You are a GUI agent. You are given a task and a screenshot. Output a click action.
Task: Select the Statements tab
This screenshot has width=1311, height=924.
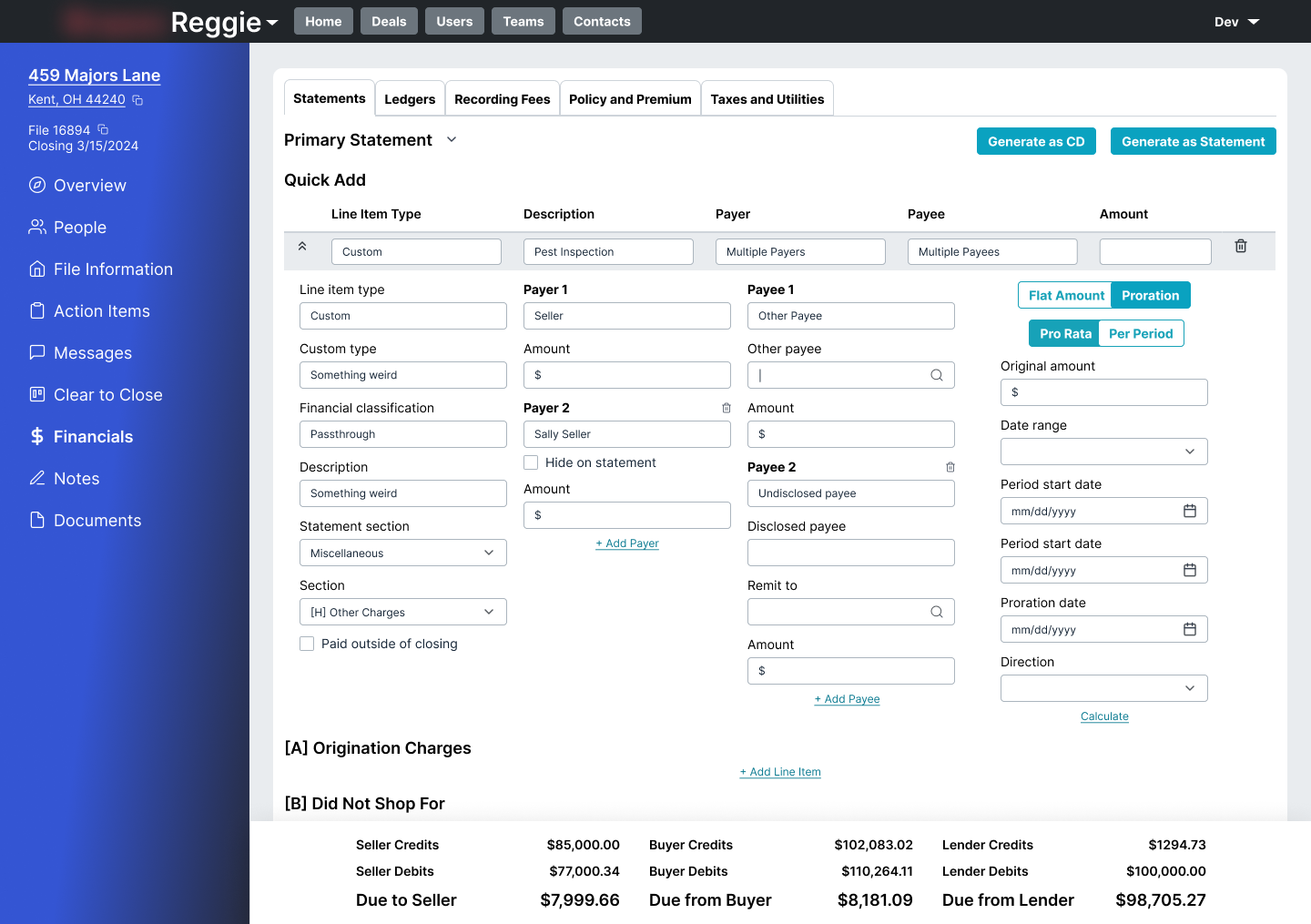330,98
